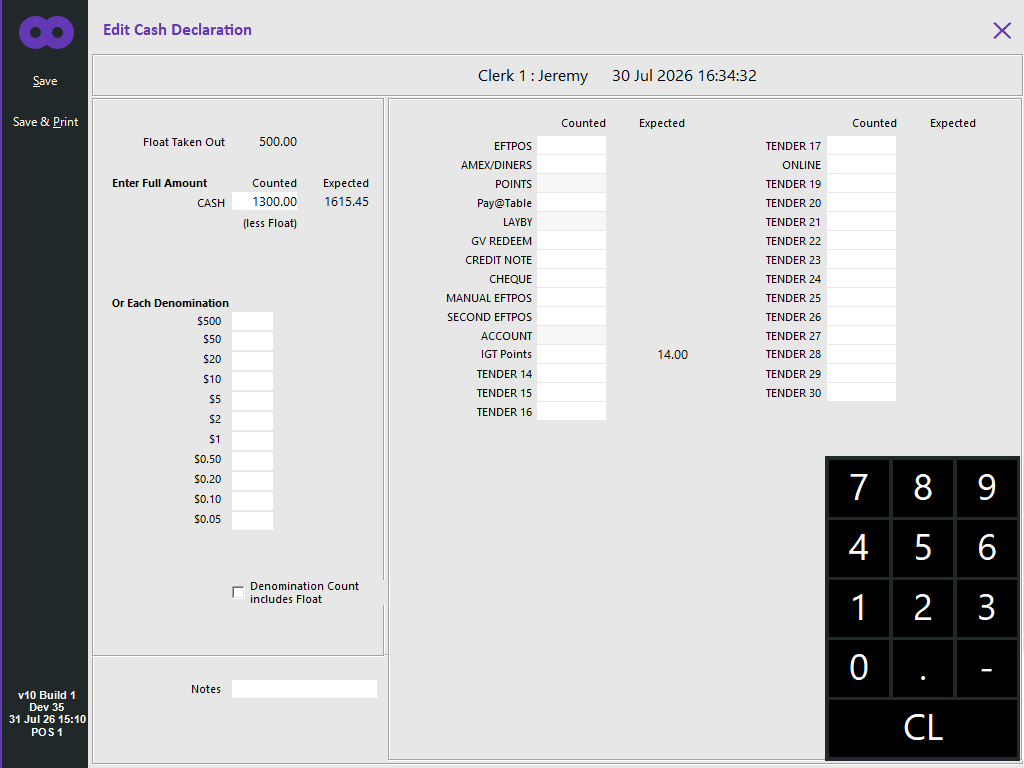This screenshot has height=768, width=1024.
Task: Click the Float Taken Out value 500.00
Action: (278, 142)
